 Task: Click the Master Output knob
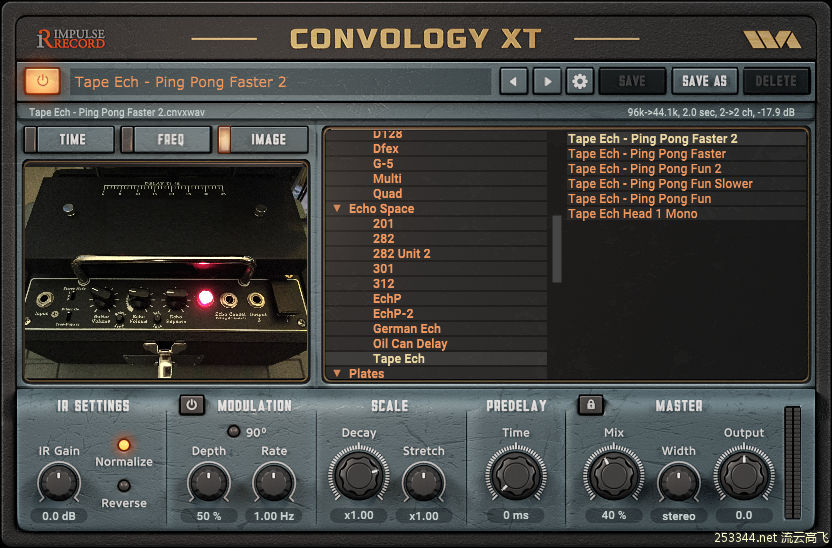(744, 474)
